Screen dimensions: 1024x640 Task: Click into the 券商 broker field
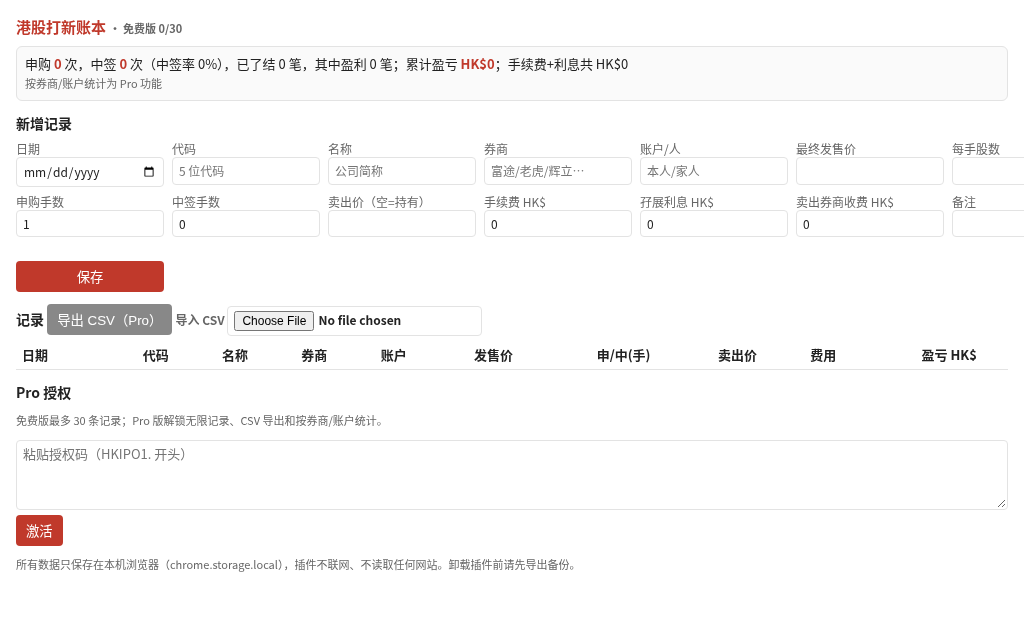[x=558, y=171]
